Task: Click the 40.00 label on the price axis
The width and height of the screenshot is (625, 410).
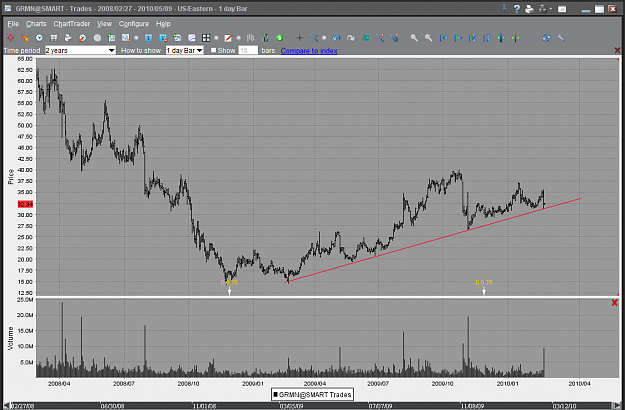Action: tap(26, 170)
